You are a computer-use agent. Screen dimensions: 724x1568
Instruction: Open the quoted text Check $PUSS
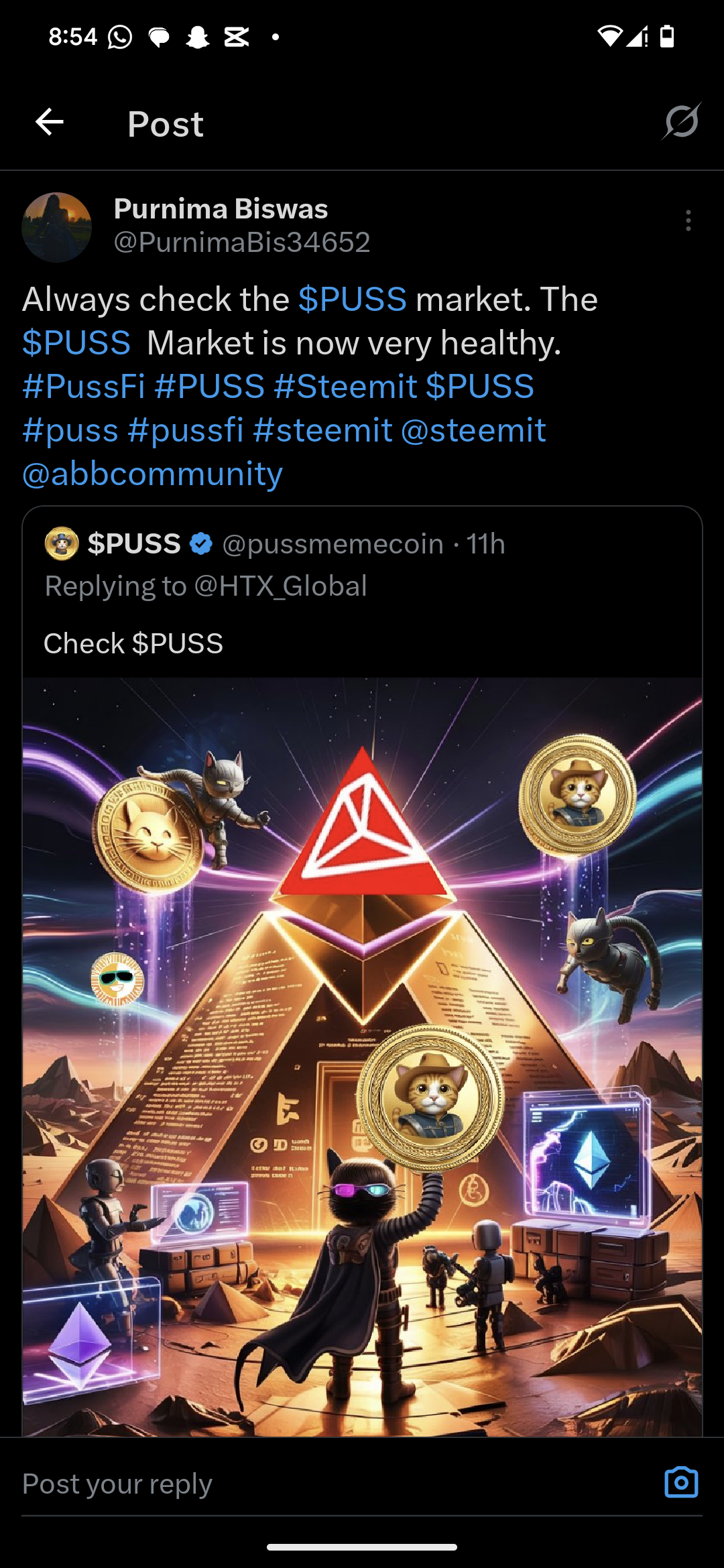(133, 643)
